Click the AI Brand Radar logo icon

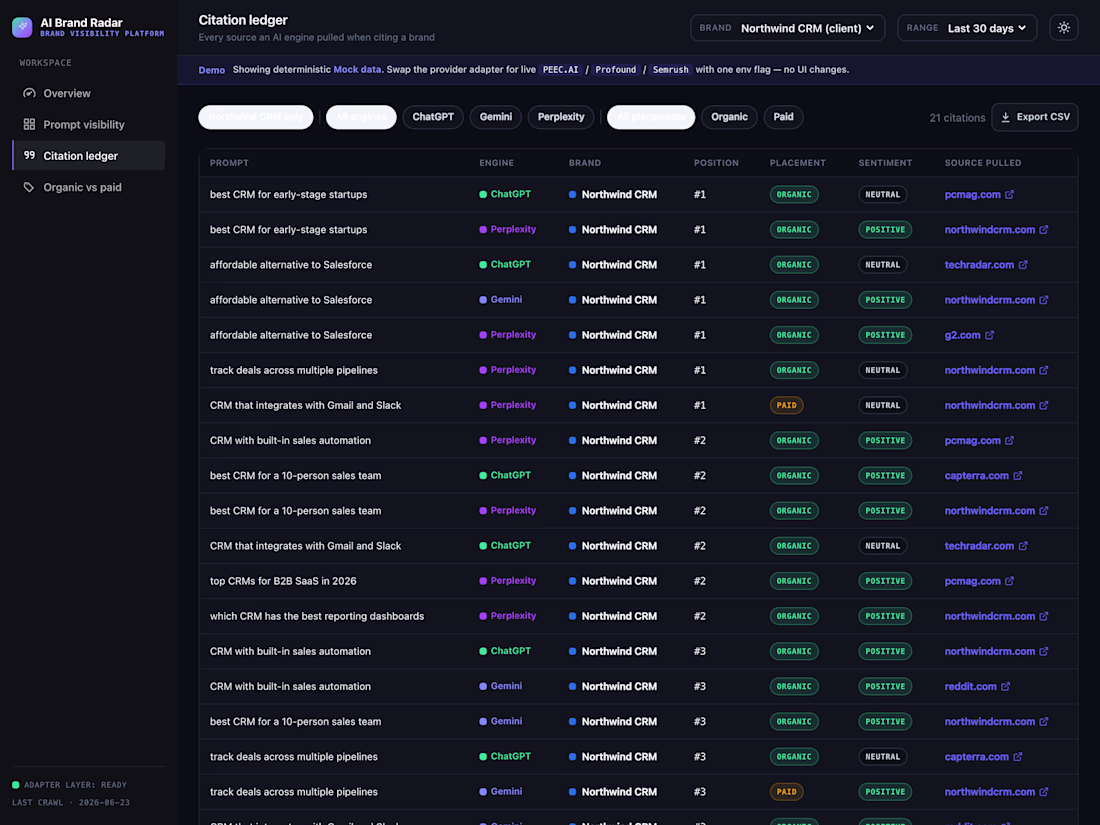(x=22, y=27)
